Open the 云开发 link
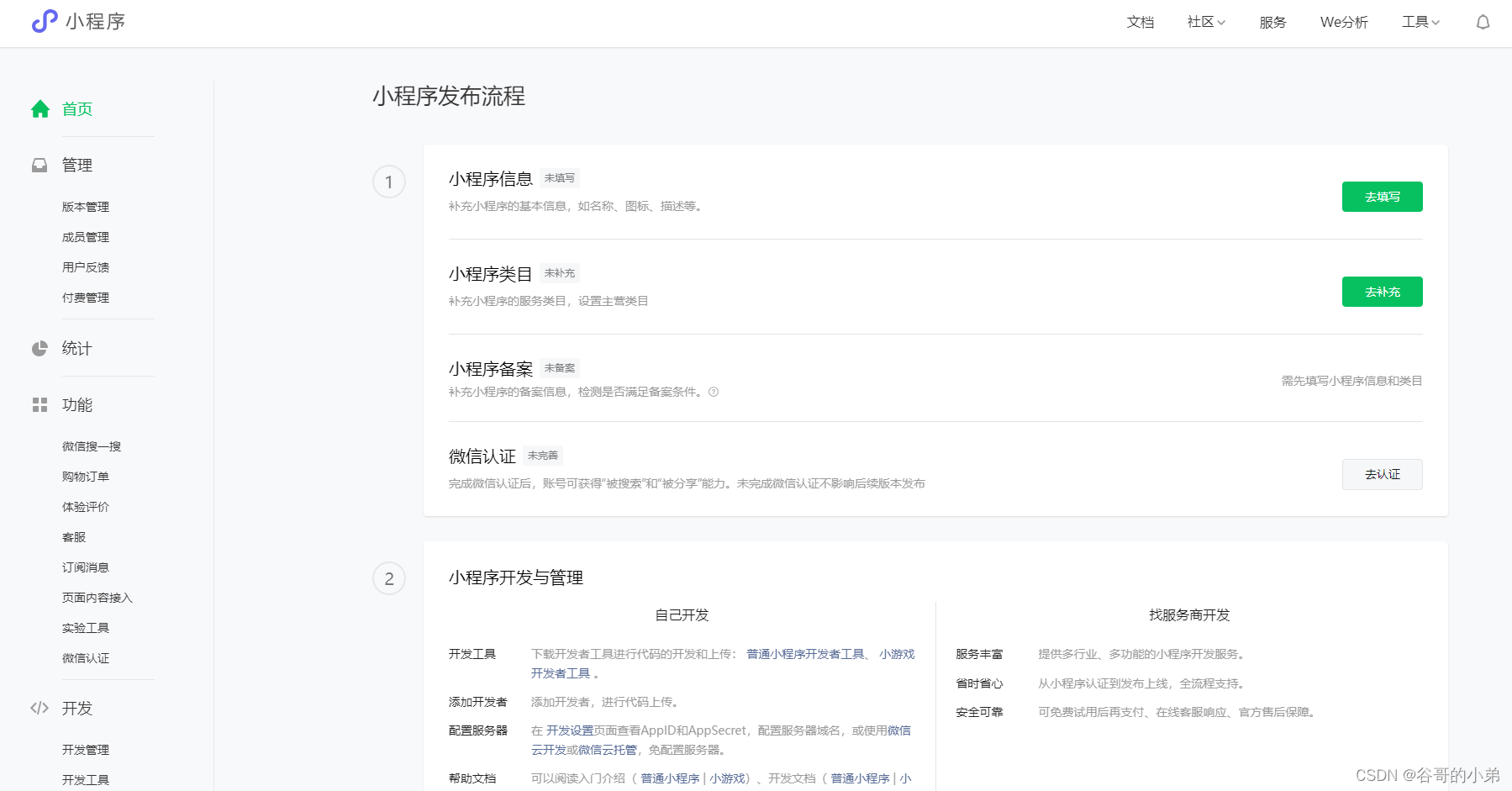This screenshot has height=791, width=1512. [x=549, y=750]
